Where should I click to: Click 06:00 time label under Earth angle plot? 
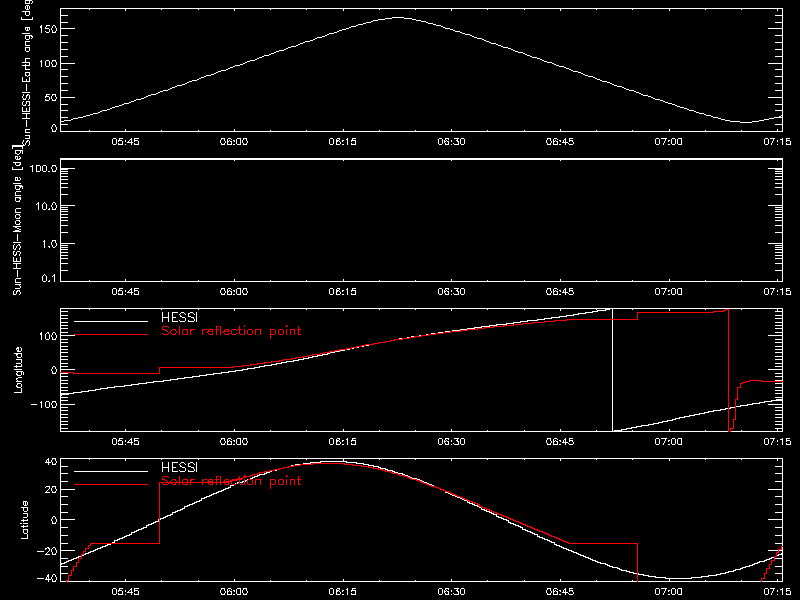coord(234,141)
